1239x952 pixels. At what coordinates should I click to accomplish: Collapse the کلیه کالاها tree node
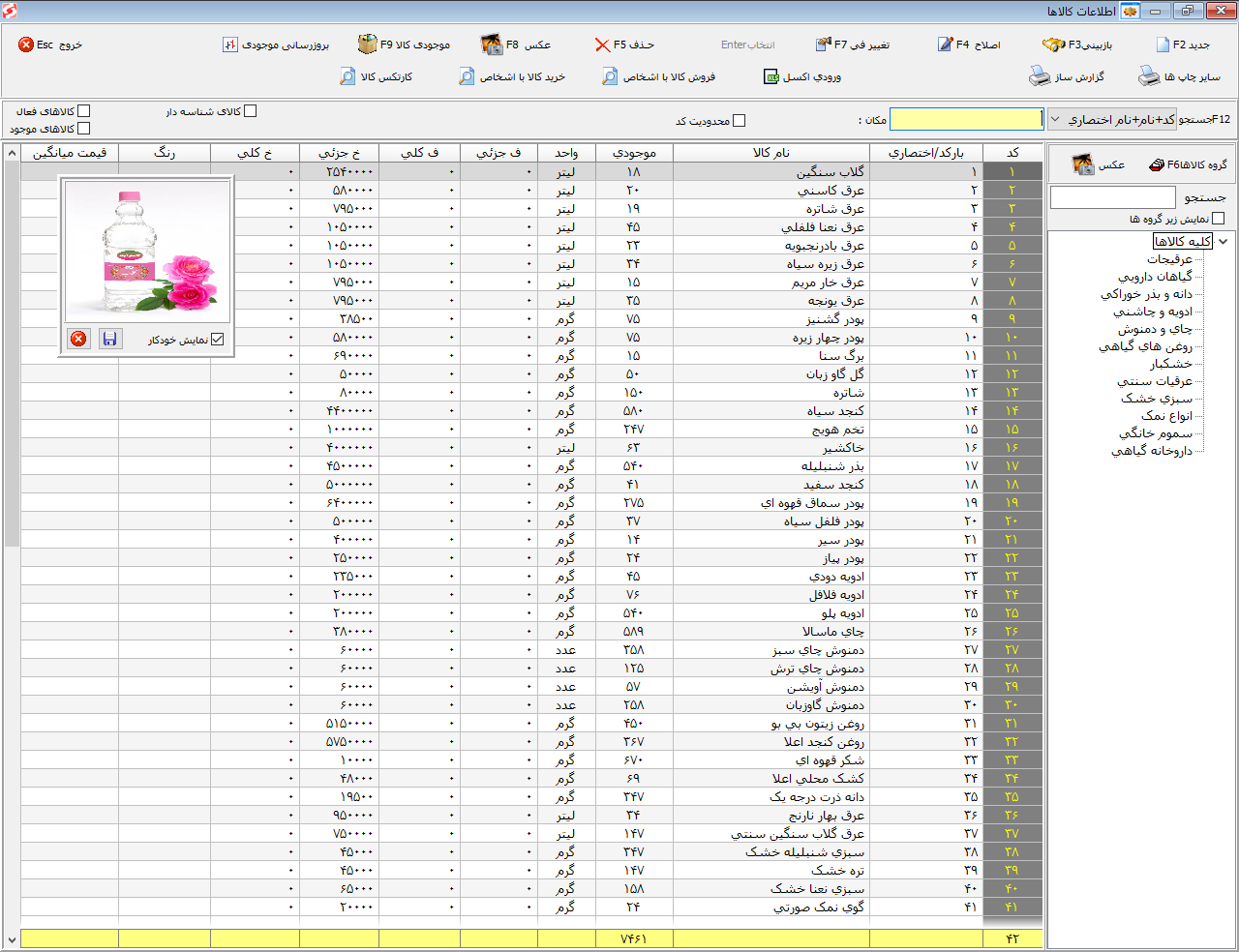tap(1224, 241)
